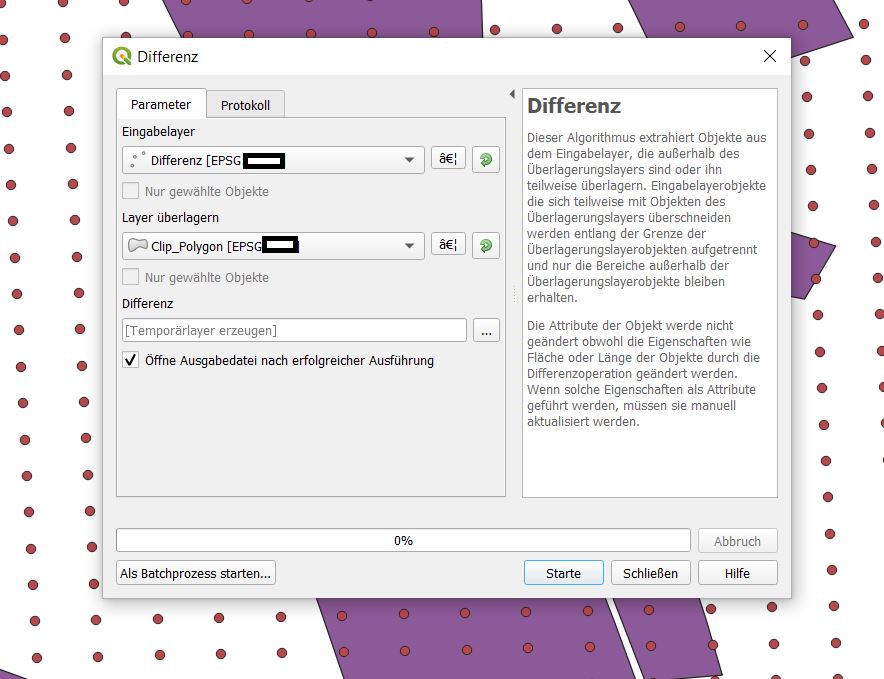
Task: Enable Nur gewählte Objekte under Layer überlagern
Action: tap(131, 277)
